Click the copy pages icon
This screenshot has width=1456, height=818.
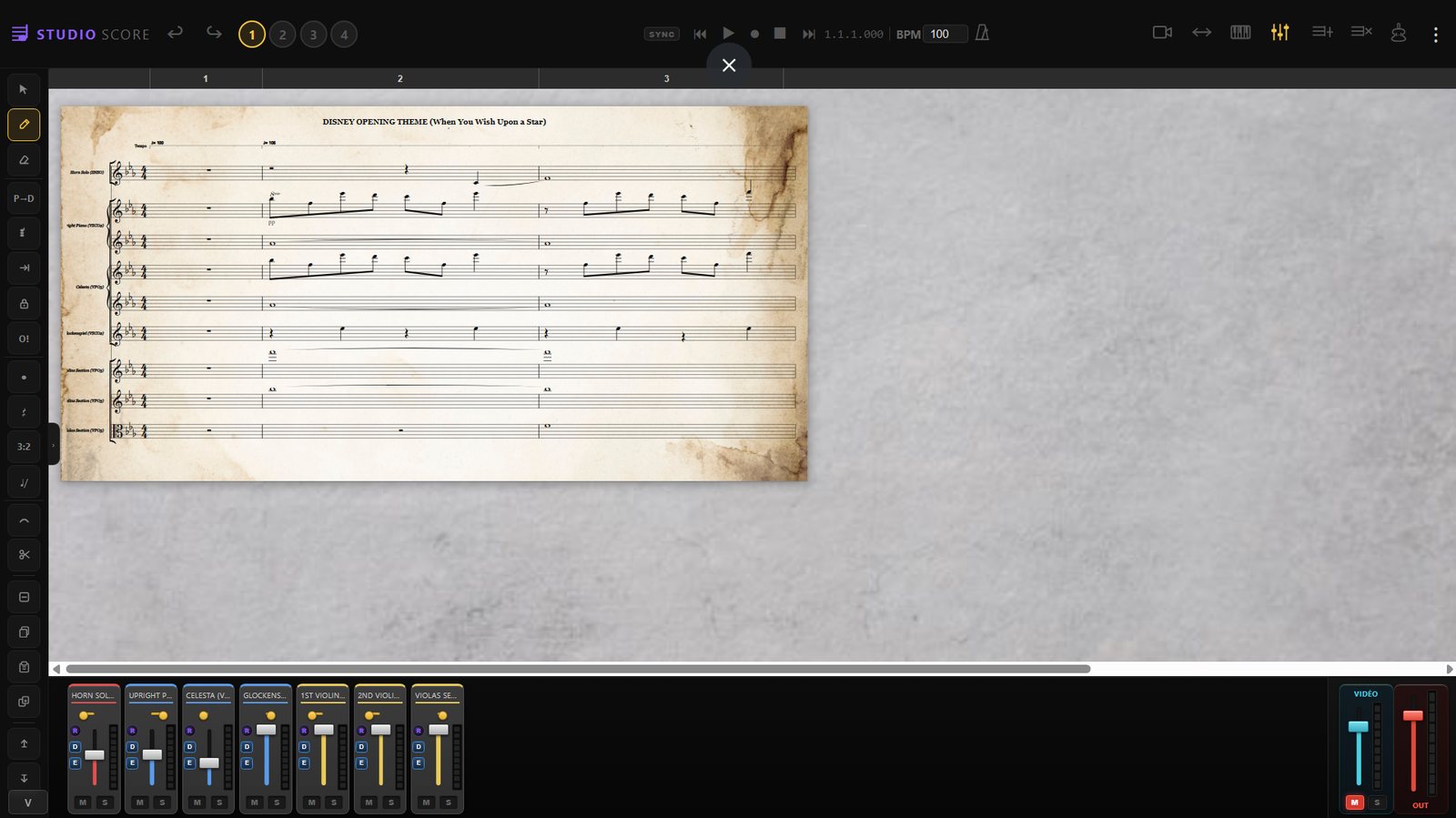(24, 631)
